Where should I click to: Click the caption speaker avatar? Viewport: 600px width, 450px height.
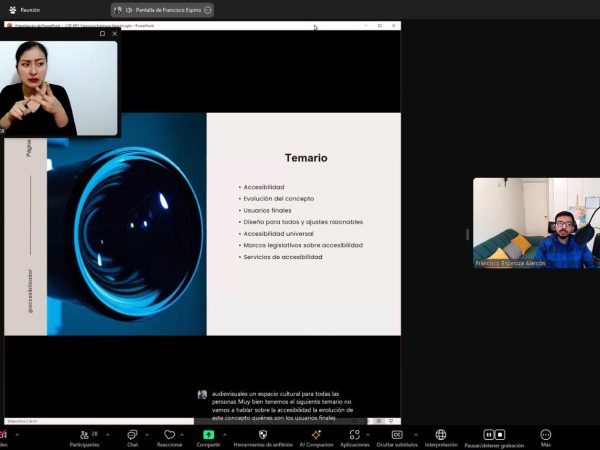click(202, 395)
